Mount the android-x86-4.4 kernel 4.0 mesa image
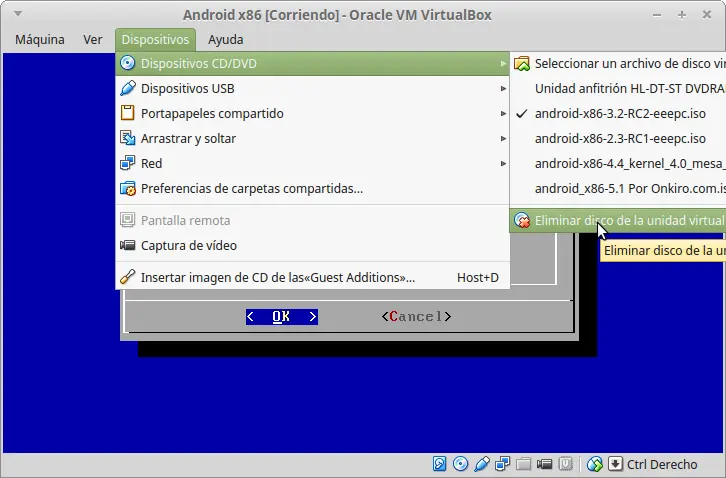 pos(618,164)
